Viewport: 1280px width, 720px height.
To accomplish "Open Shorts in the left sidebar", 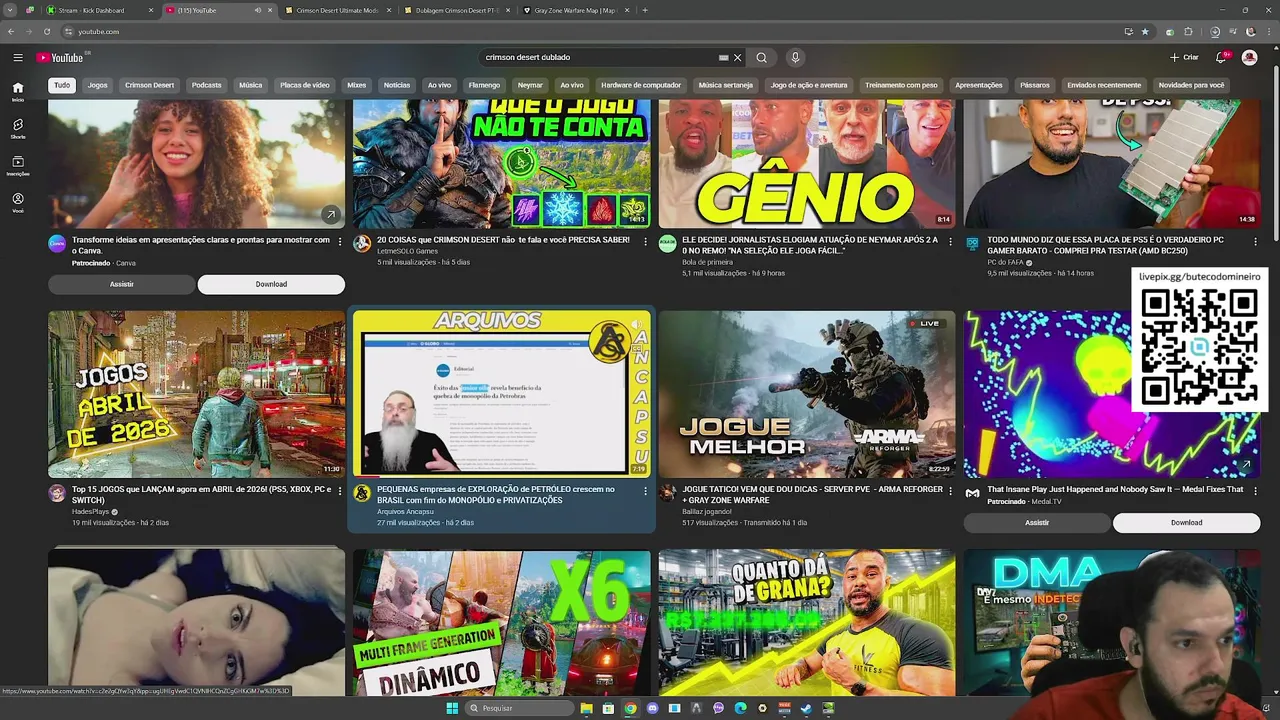I will coord(18,128).
